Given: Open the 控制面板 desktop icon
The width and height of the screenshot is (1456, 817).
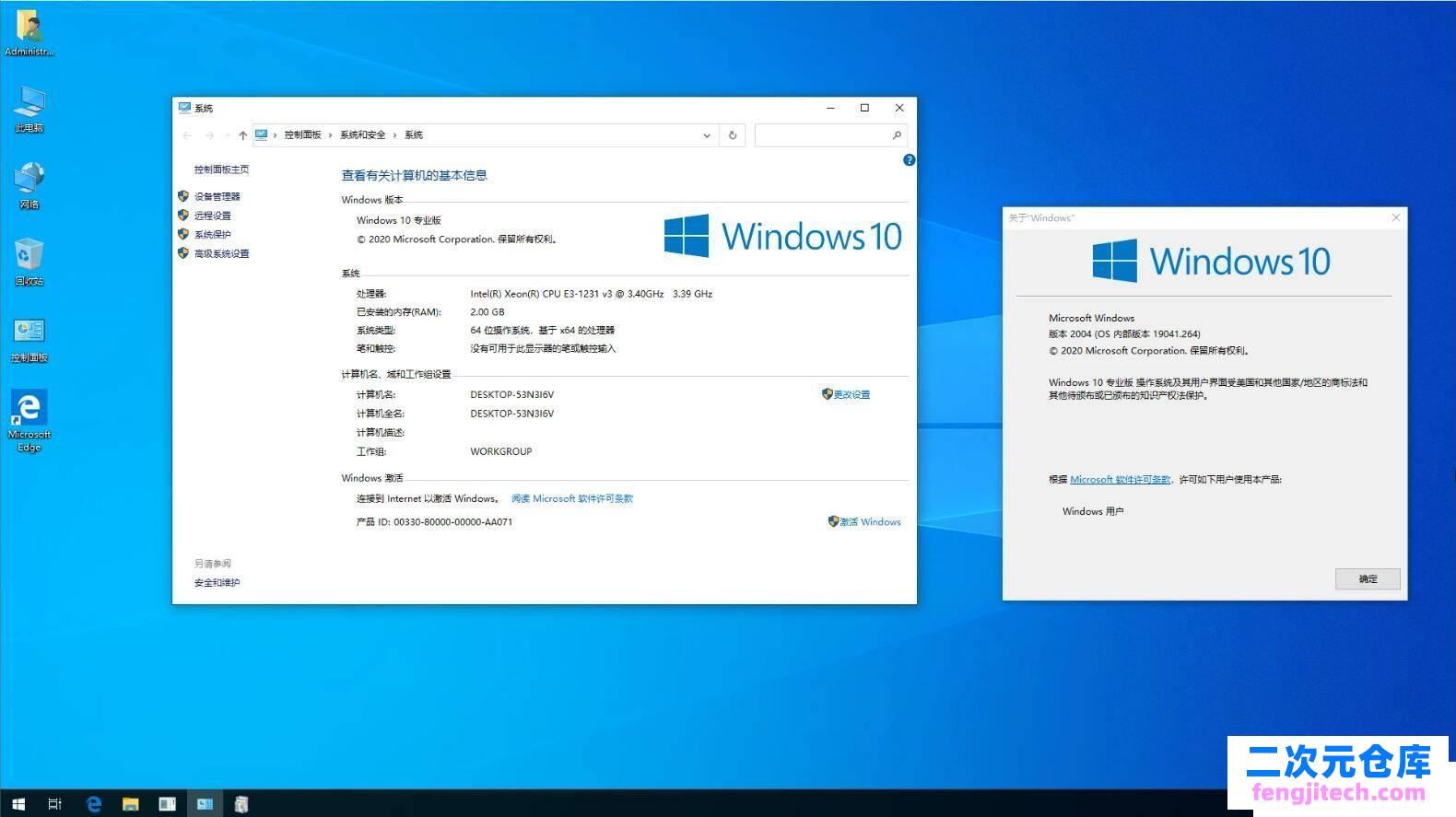Looking at the screenshot, I should [x=29, y=339].
